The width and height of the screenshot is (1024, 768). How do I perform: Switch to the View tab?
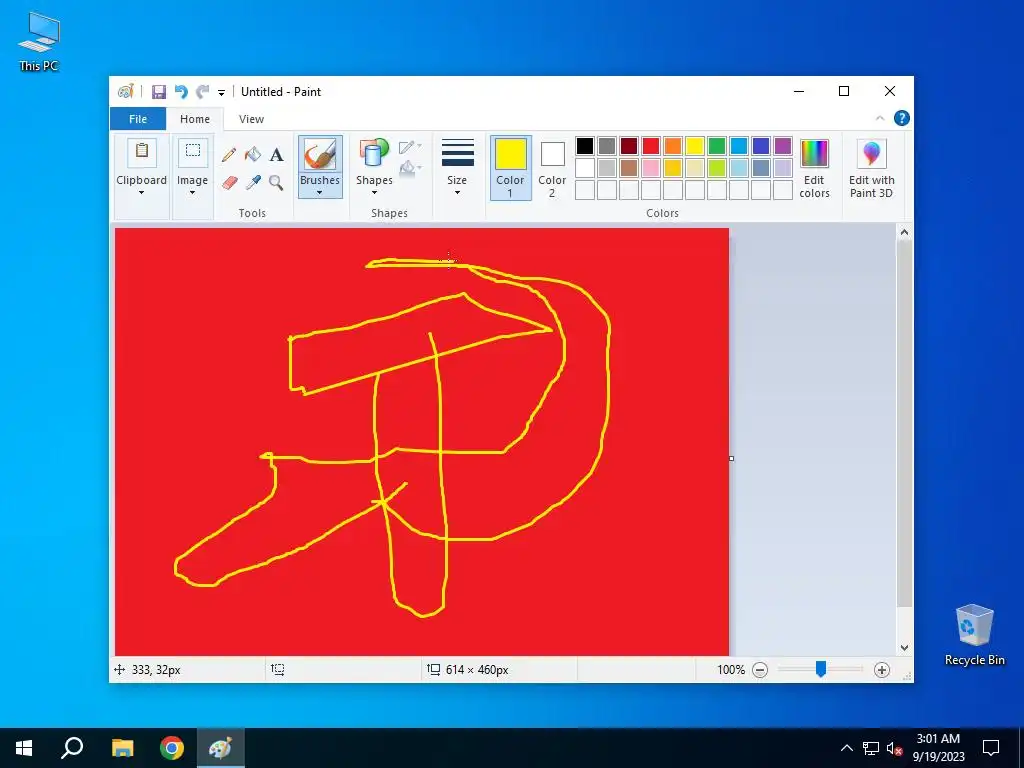(251, 119)
